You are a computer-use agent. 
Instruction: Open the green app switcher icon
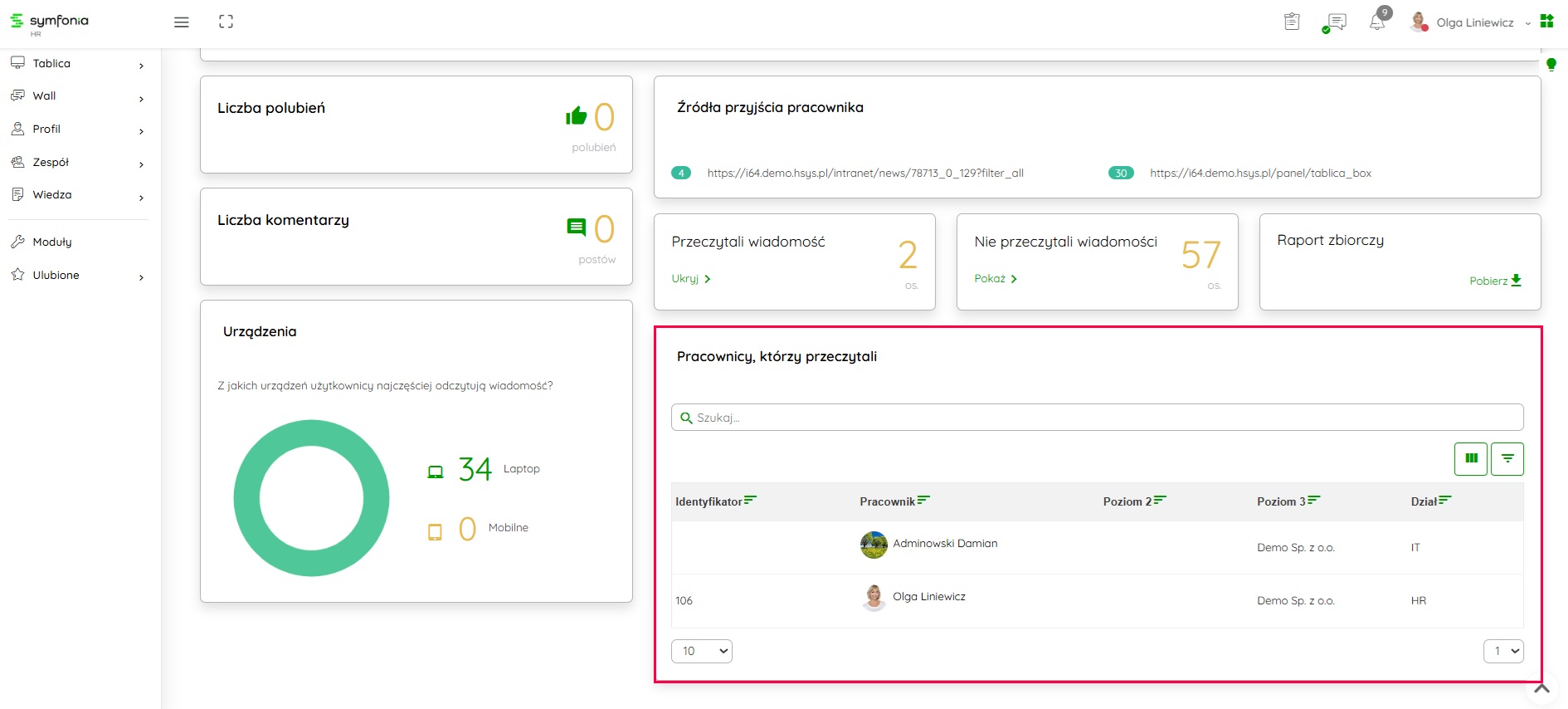tap(1546, 22)
